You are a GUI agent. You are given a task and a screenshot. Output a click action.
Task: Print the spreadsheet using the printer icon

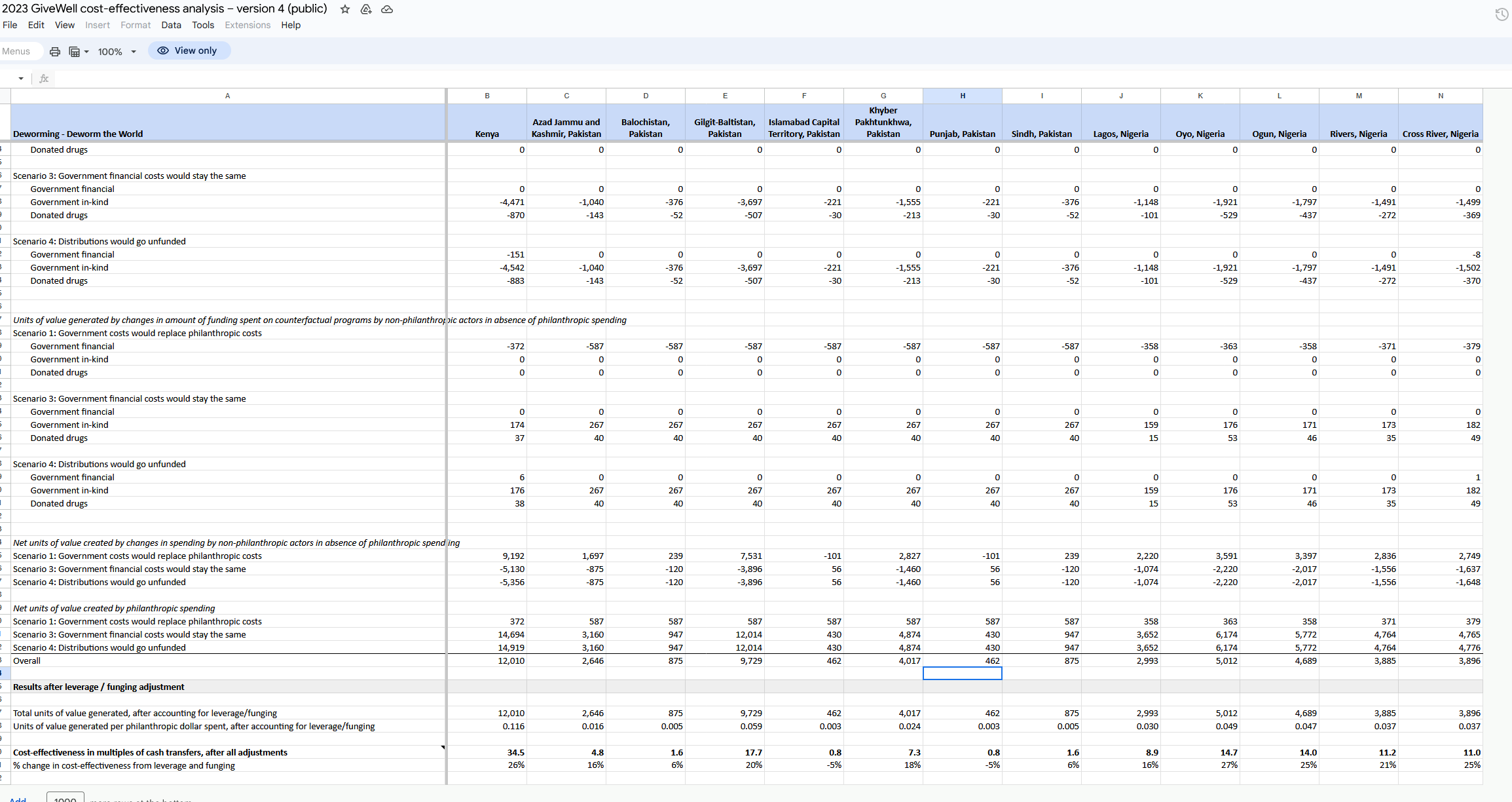pyautogui.click(x=55, y=51)
